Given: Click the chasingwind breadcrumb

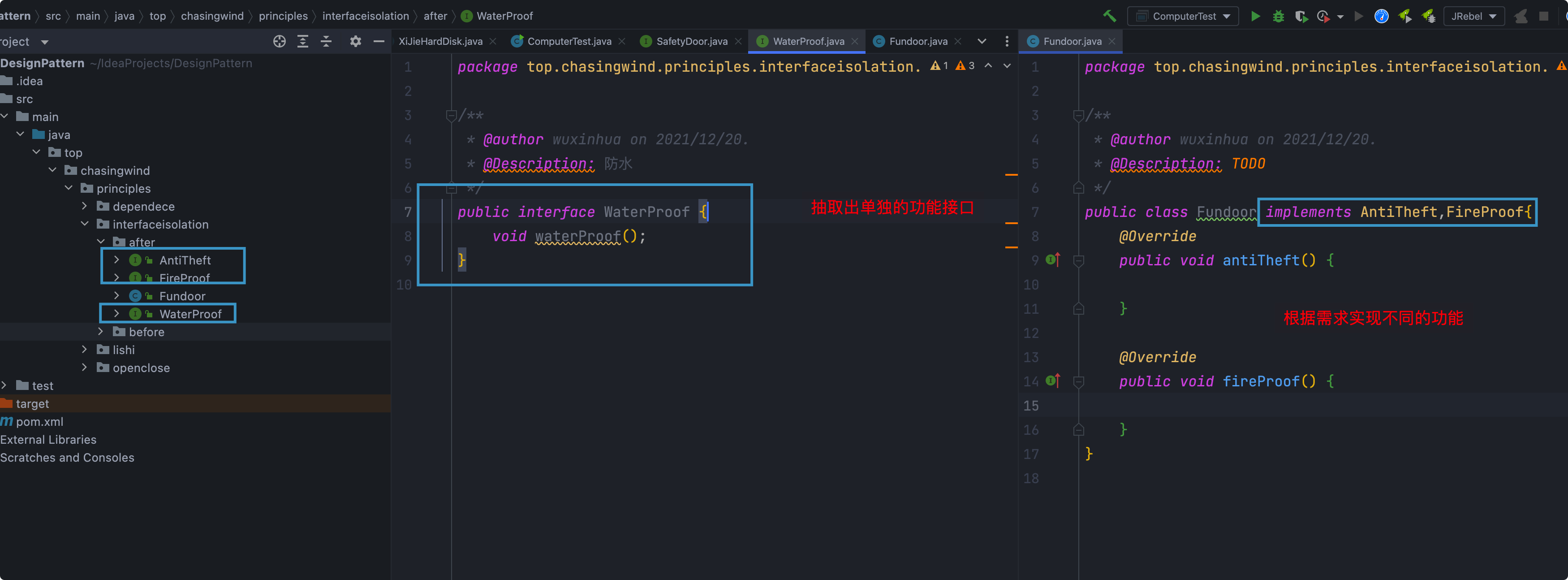Looking at the screenshot, I should tap(212, 16).
